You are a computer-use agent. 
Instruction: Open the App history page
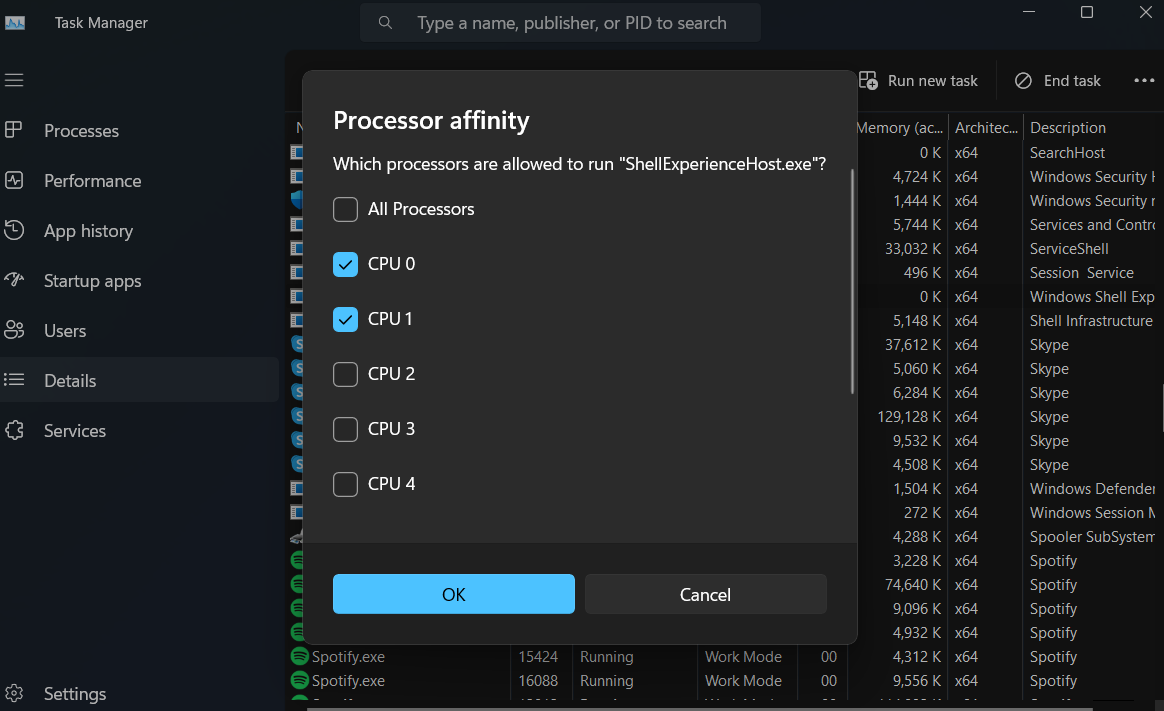[140, 231]
